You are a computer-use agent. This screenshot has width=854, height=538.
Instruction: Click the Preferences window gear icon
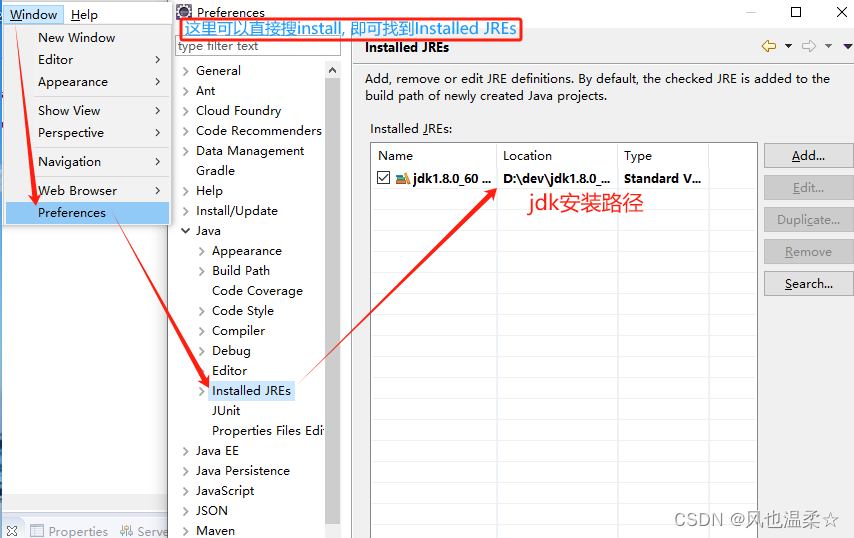tap(184, 11)
